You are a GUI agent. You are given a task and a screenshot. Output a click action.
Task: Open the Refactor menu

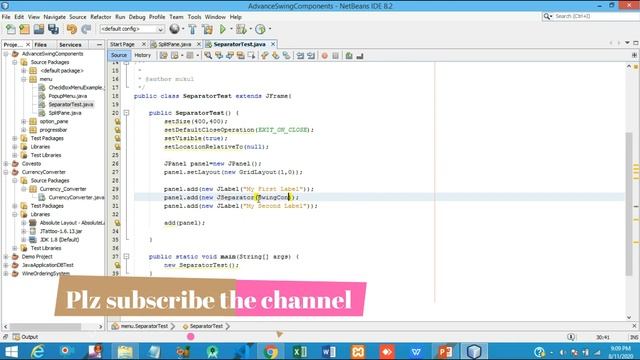pyautogui.click(x=100, y=17)
